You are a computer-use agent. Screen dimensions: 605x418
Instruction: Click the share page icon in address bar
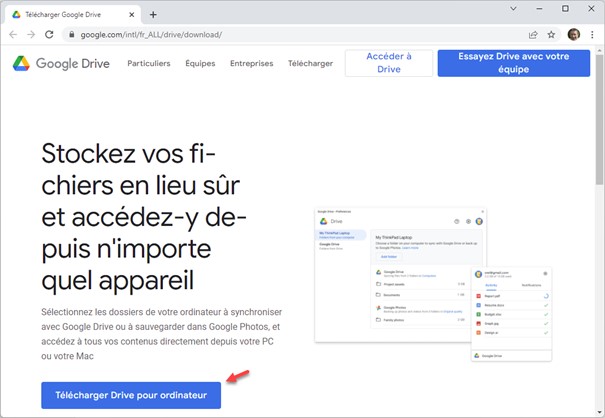tap(533, 34)
